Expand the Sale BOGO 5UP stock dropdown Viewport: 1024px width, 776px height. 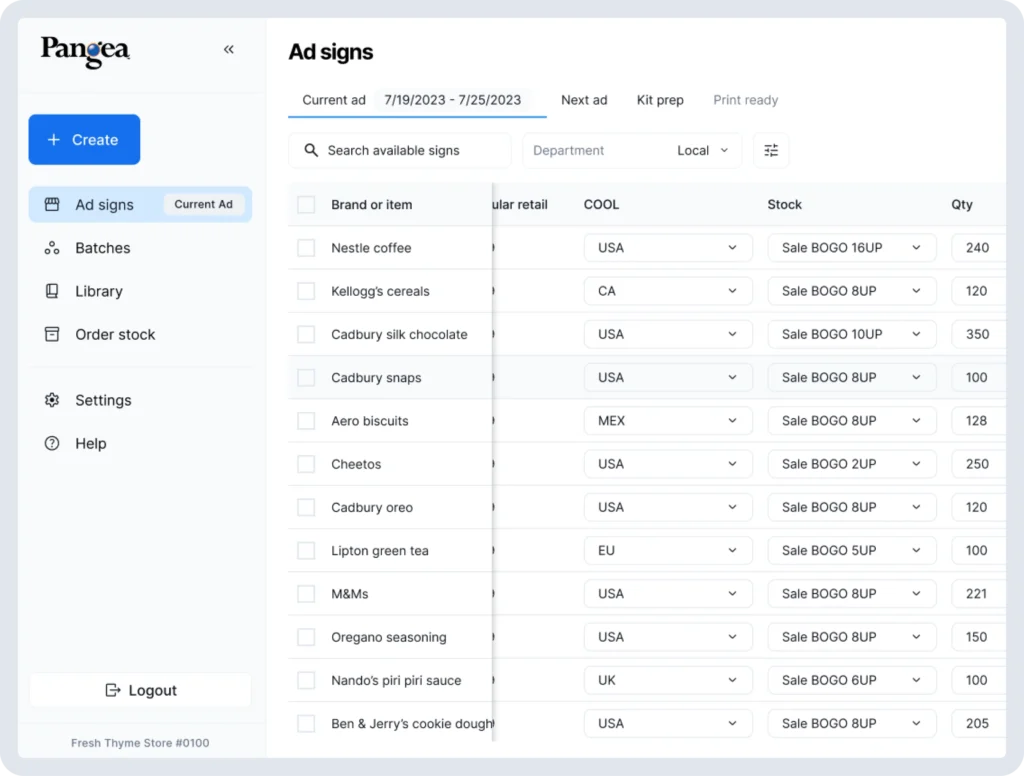(852, 551)
